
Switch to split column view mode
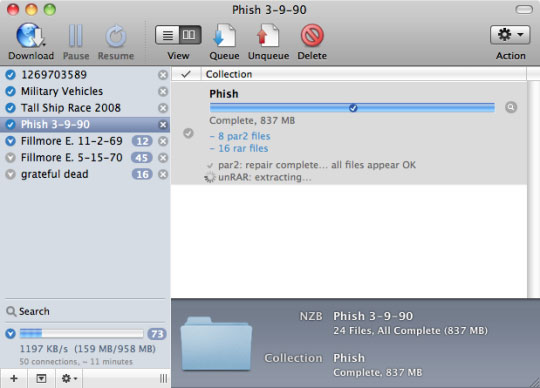(190, 35)
